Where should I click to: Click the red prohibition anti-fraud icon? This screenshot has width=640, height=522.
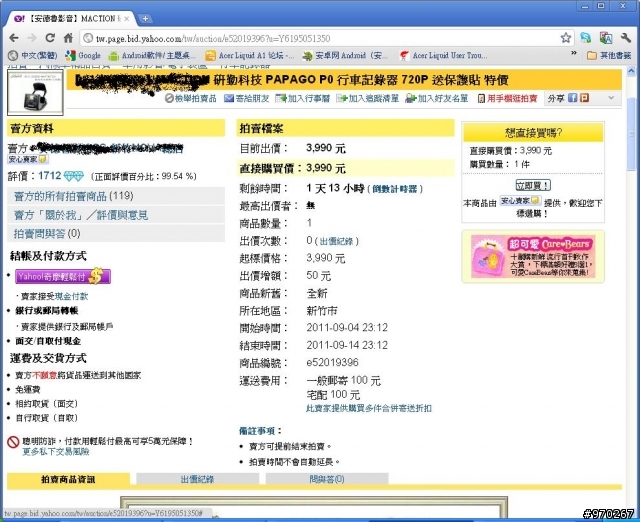tap(13, 442)
